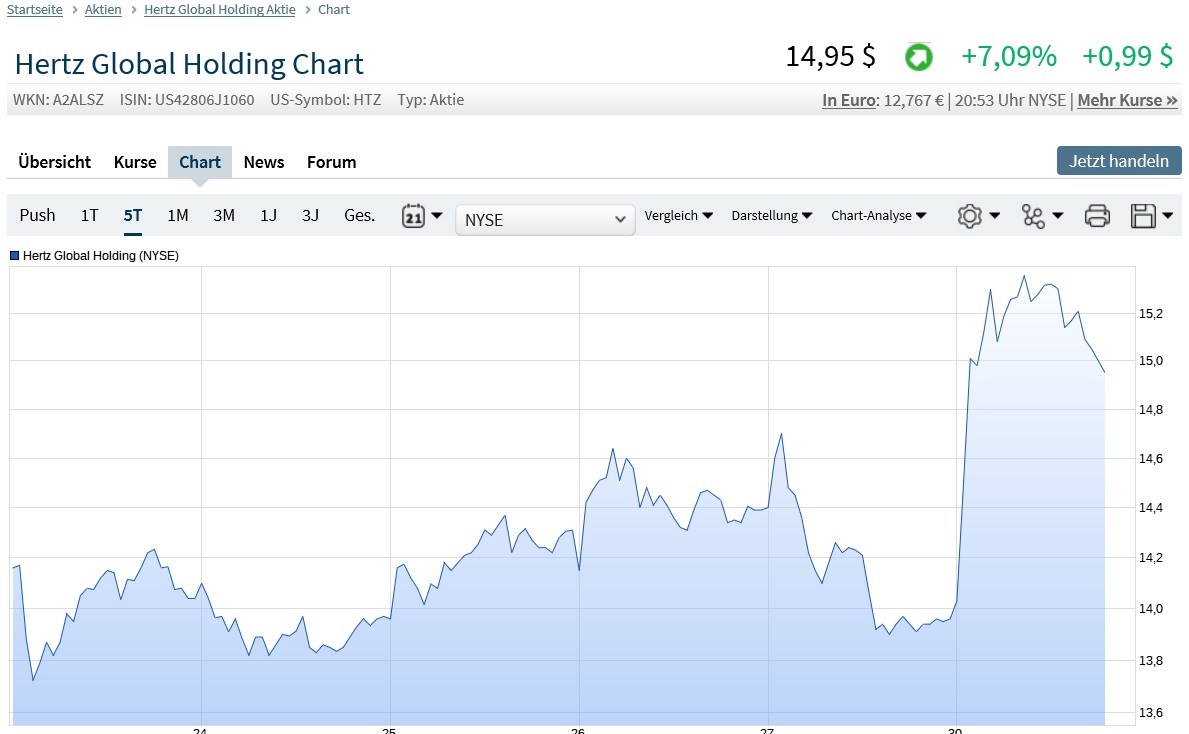Open chart settings gear icon

pyautogui.click(x=969, y=216)
